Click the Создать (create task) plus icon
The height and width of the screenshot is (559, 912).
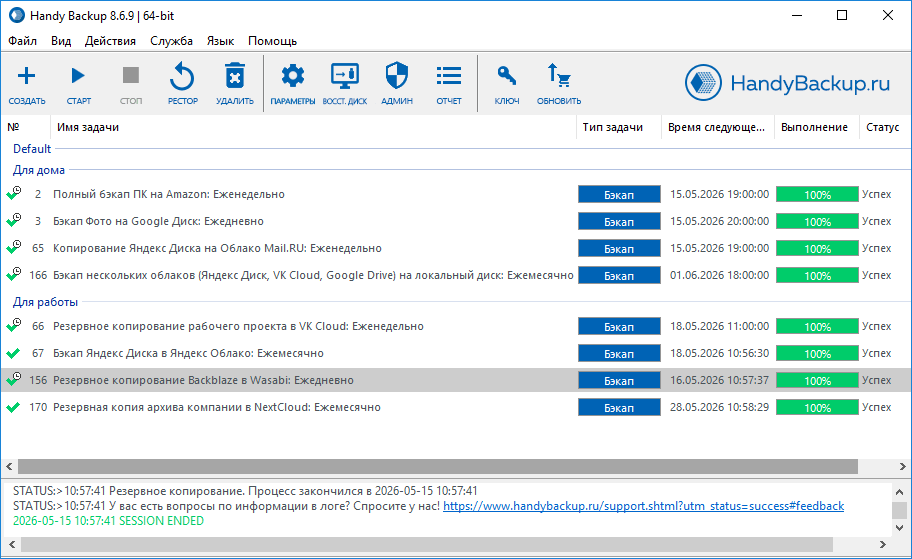(26, 76)
